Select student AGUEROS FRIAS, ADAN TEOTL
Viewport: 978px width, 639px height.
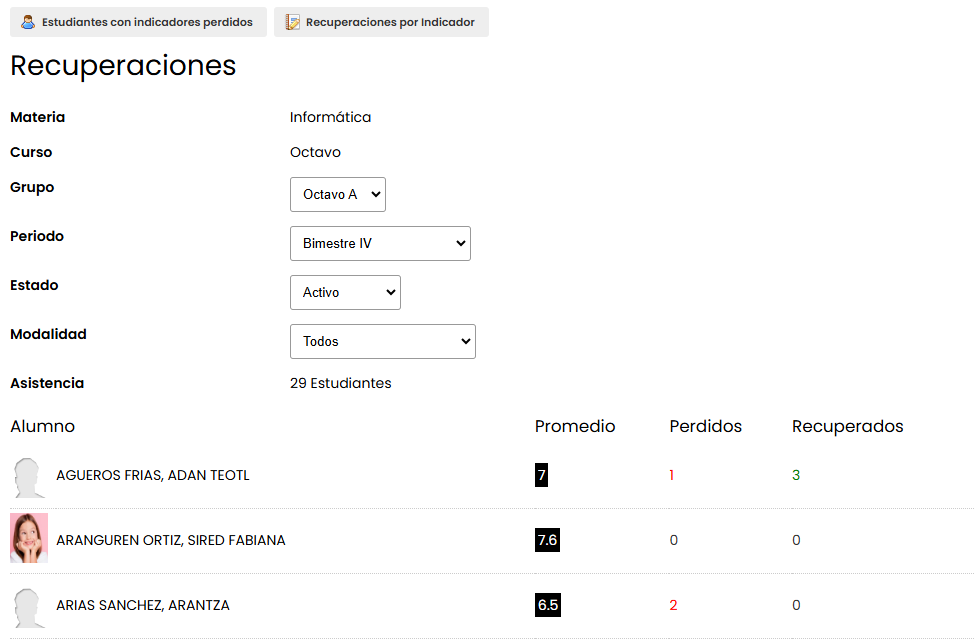(x=153, y=476)
